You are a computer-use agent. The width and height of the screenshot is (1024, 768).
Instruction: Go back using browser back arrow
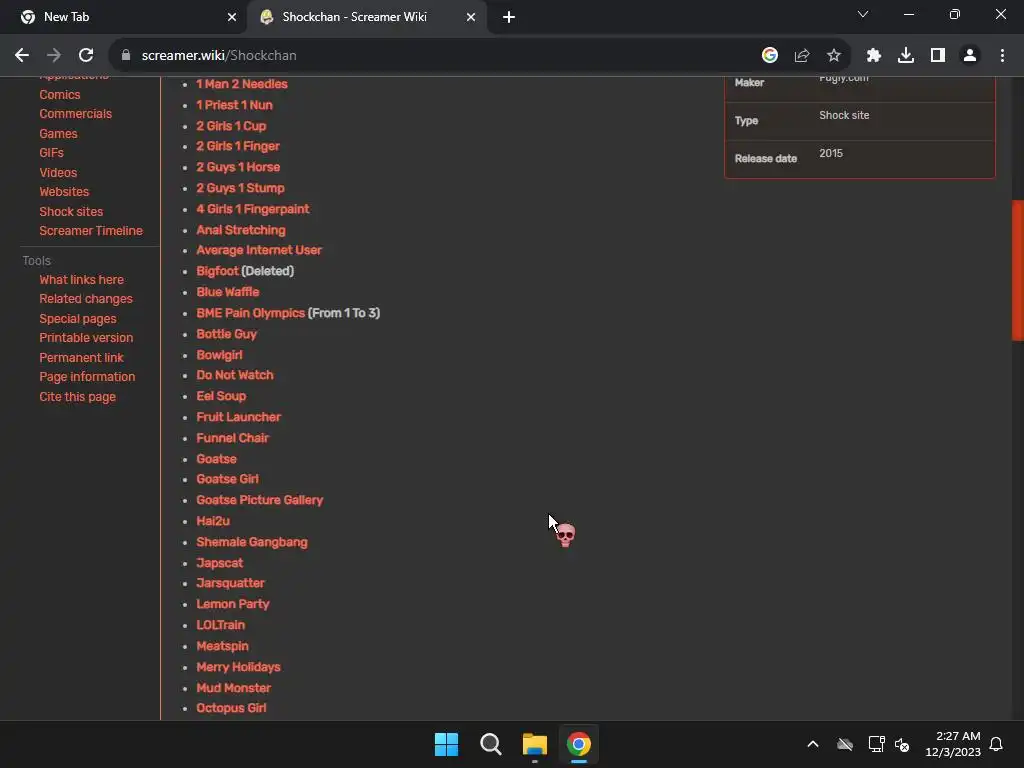pyautogui.click(x=22, y=56)
